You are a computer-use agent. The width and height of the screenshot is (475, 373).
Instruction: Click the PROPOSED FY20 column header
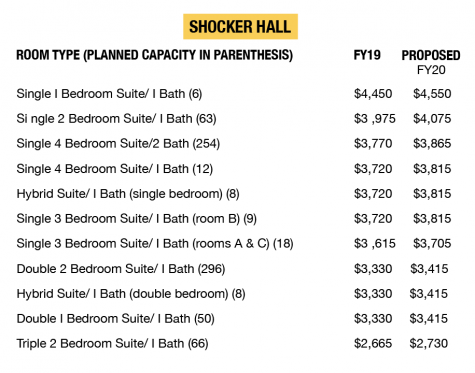(x=431, y=62)
